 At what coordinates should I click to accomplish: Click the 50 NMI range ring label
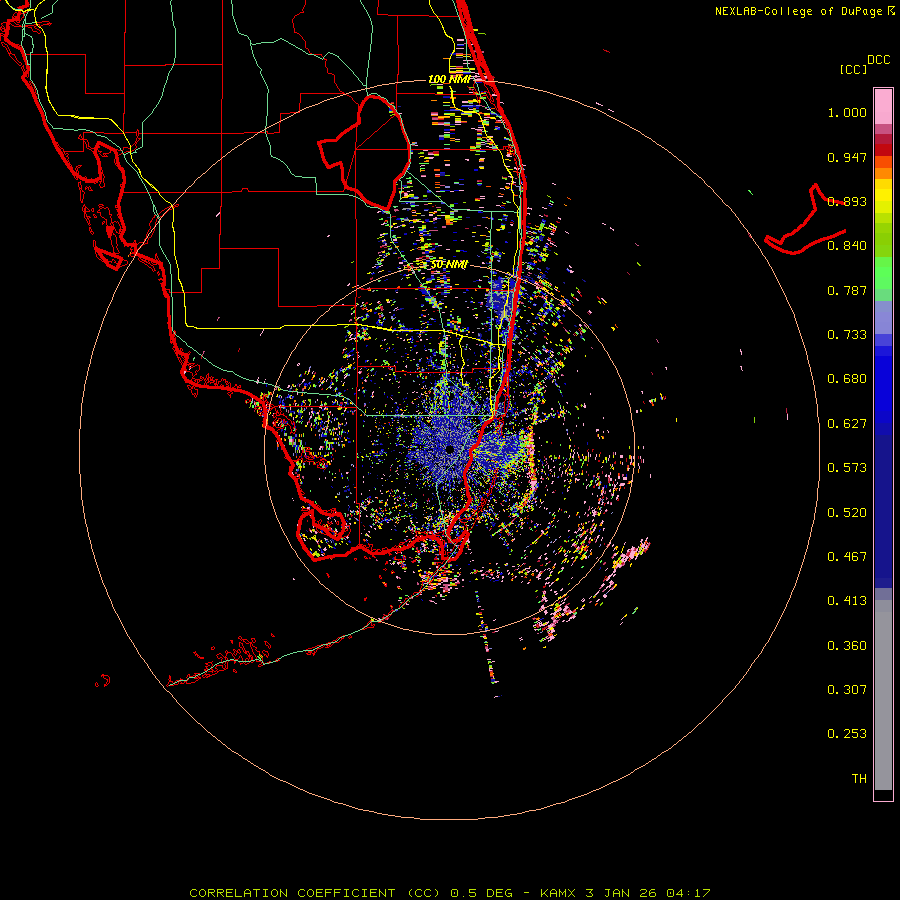point(449,264)
